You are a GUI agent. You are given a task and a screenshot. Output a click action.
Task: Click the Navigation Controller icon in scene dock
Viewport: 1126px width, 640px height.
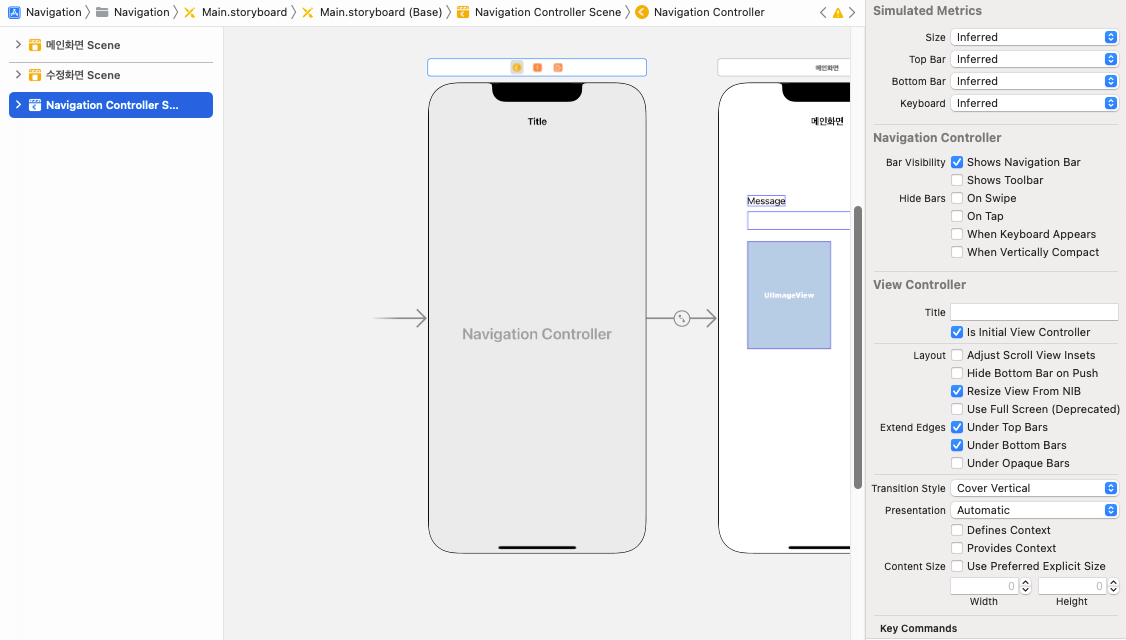(517, 67)
